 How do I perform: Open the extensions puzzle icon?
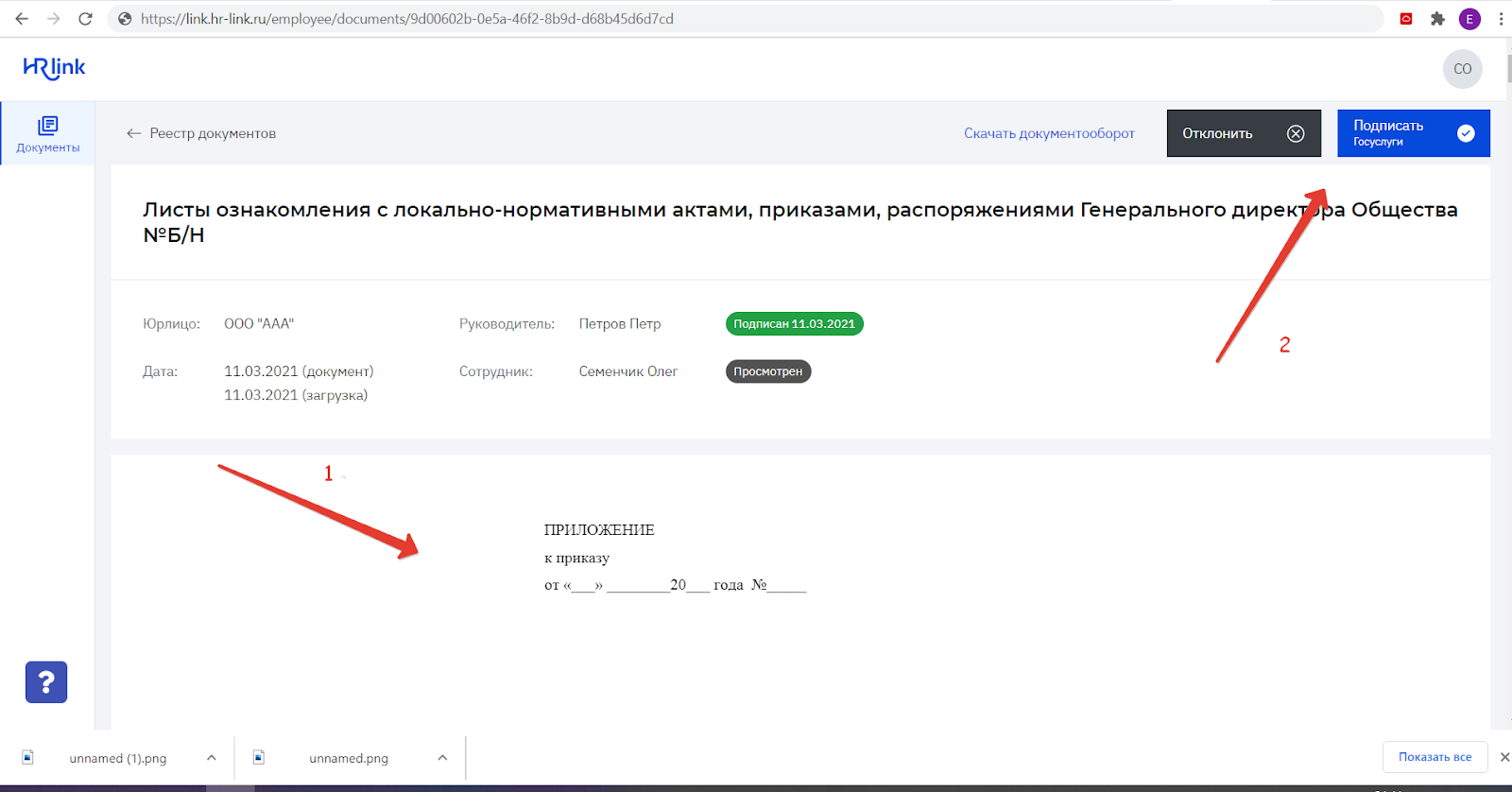(1437, 19)
